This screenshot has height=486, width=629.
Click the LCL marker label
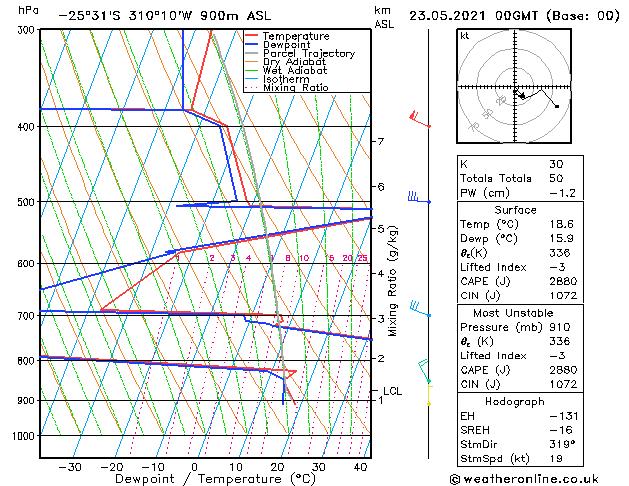(x=392, y=391)
